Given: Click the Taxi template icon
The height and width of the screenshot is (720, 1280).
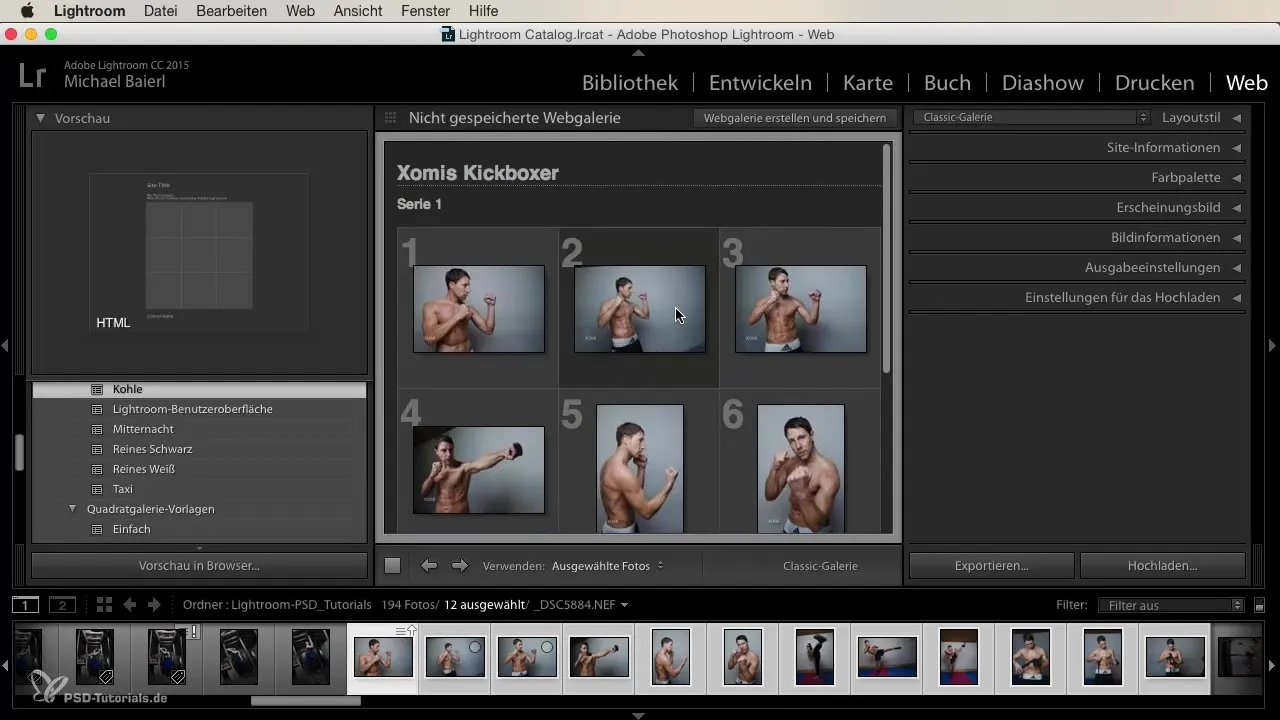Looking at the screenshot, I should 97,489.
